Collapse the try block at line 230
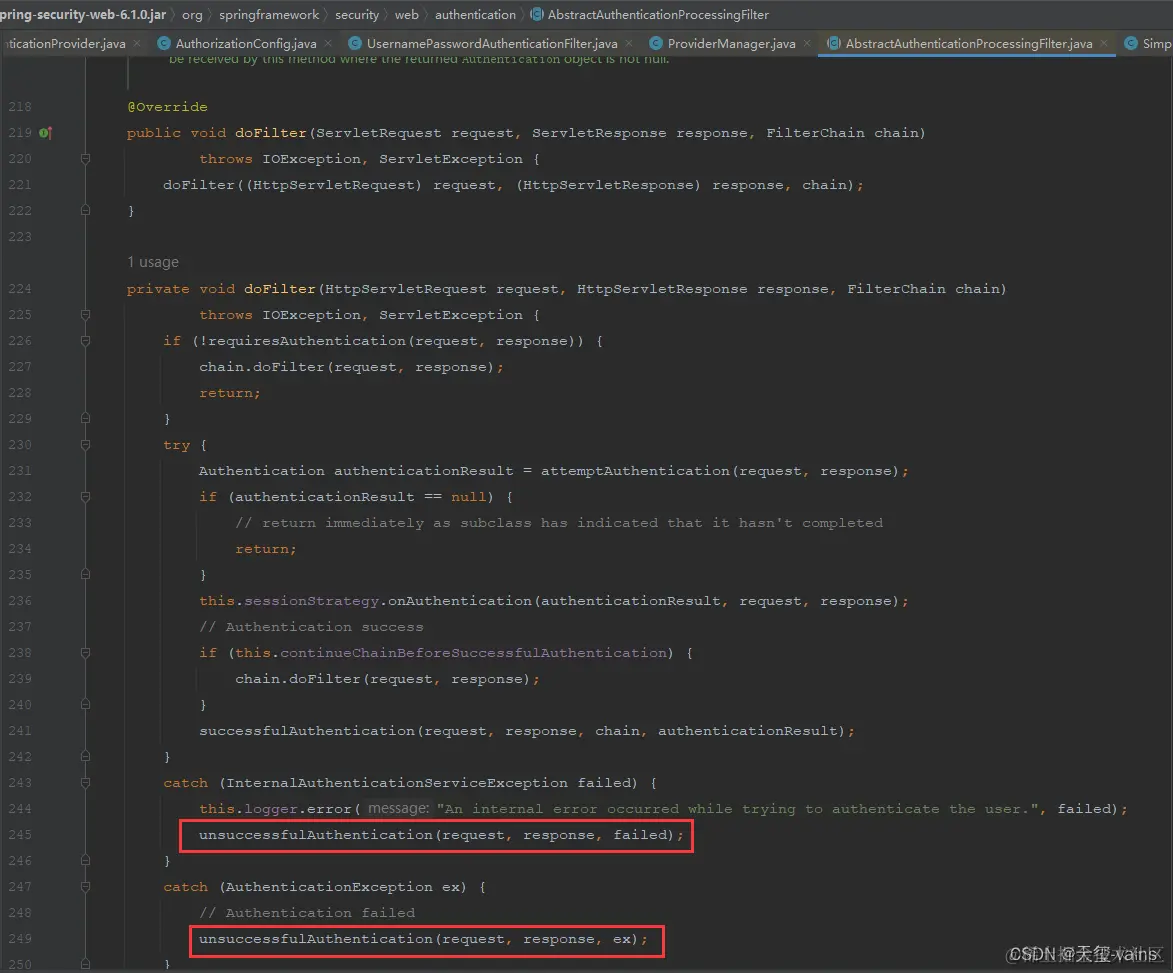The image size is (1173, 973). pos(84,444)
